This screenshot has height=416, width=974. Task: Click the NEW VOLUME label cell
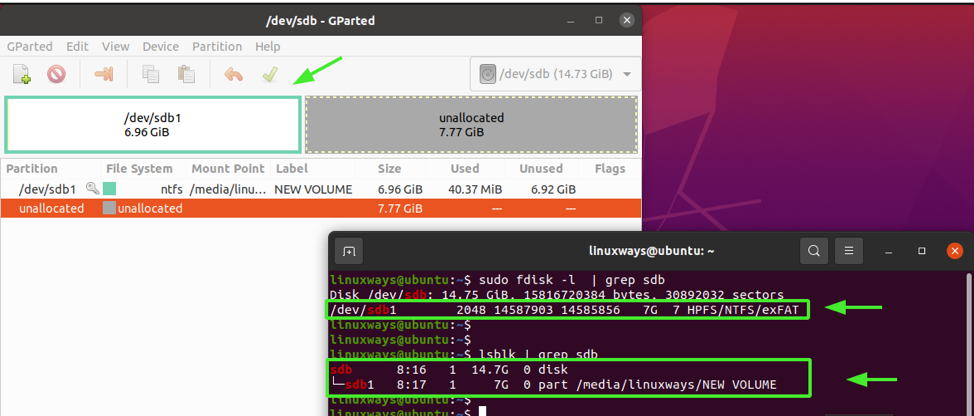(314, 189)
